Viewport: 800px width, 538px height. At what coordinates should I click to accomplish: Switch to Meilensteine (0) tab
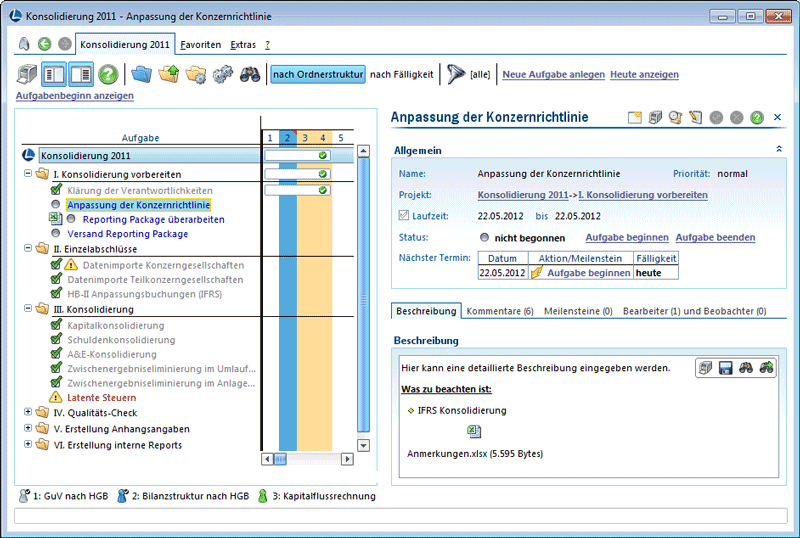[x=578, y=311]
